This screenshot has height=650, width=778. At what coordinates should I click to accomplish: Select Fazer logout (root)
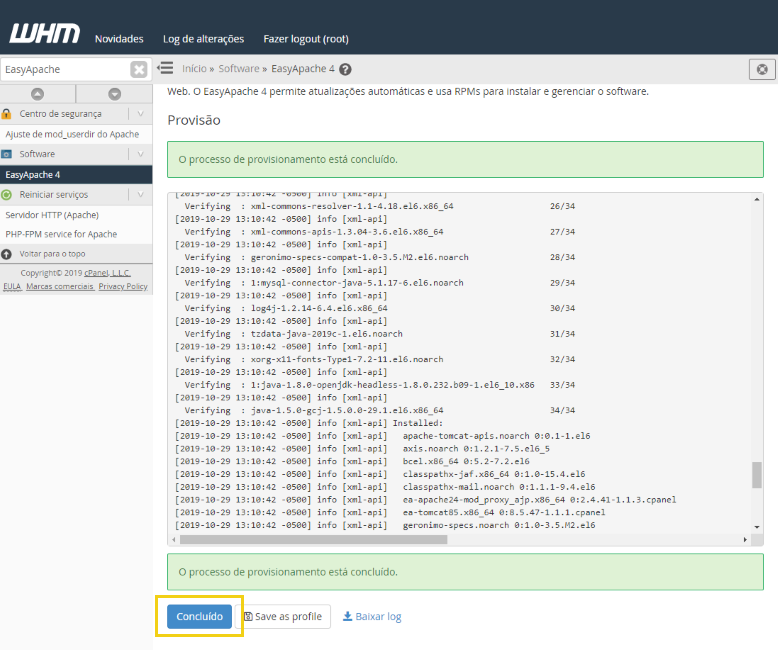[306, 39]
